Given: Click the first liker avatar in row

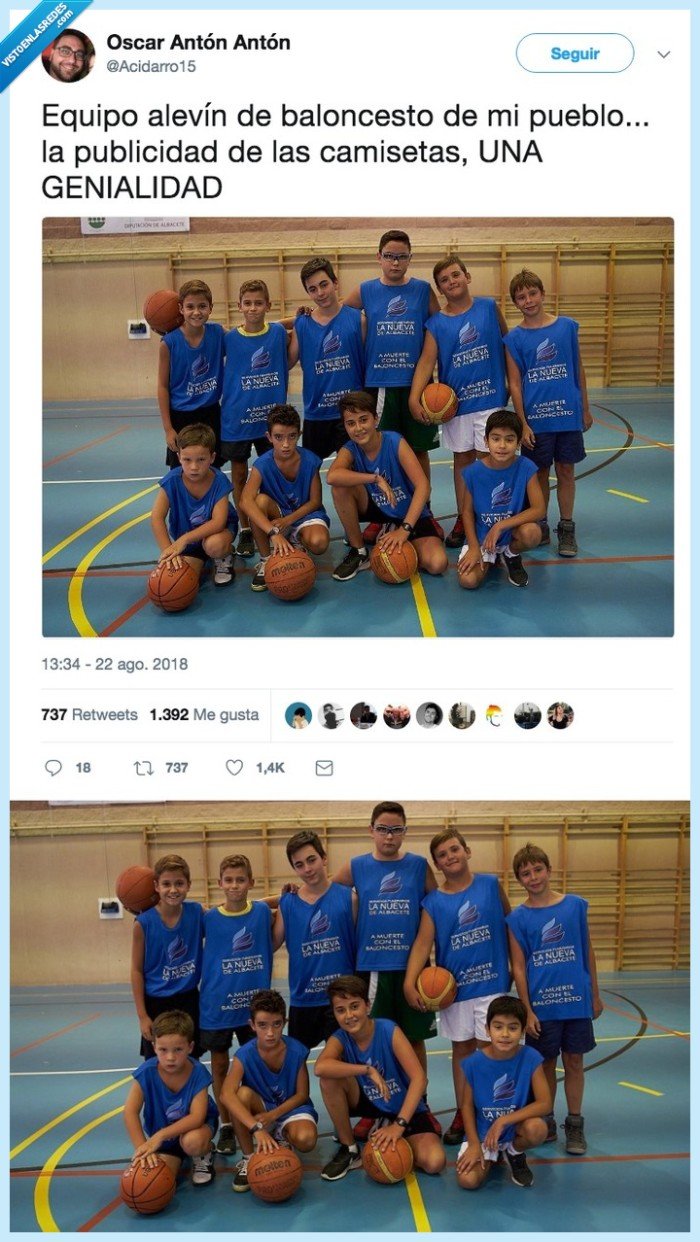Looking at the screenshot, I should coord(298,715).
